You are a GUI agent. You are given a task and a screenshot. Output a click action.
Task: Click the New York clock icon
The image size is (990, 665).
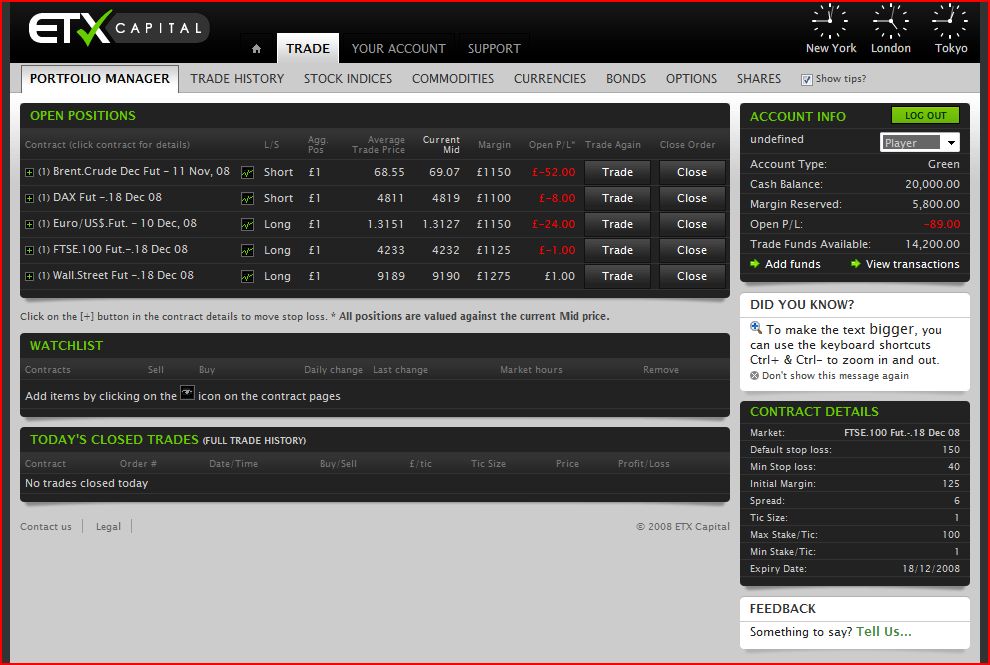[x=830, y=22]
